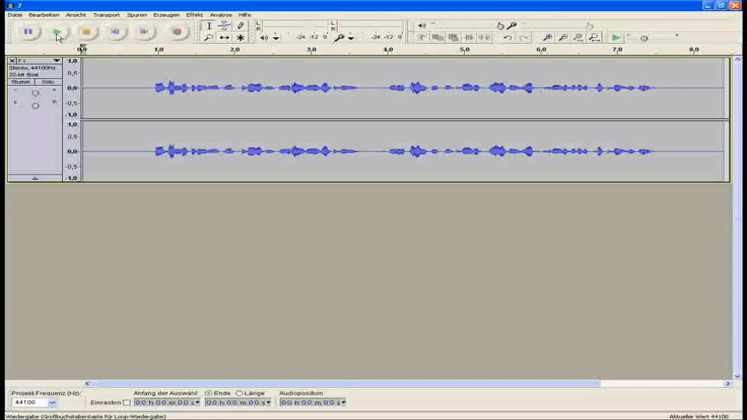Click the Copy icon in edit toolbar
The height and width of the screenshot is (420, 747).
click(437, 38)
